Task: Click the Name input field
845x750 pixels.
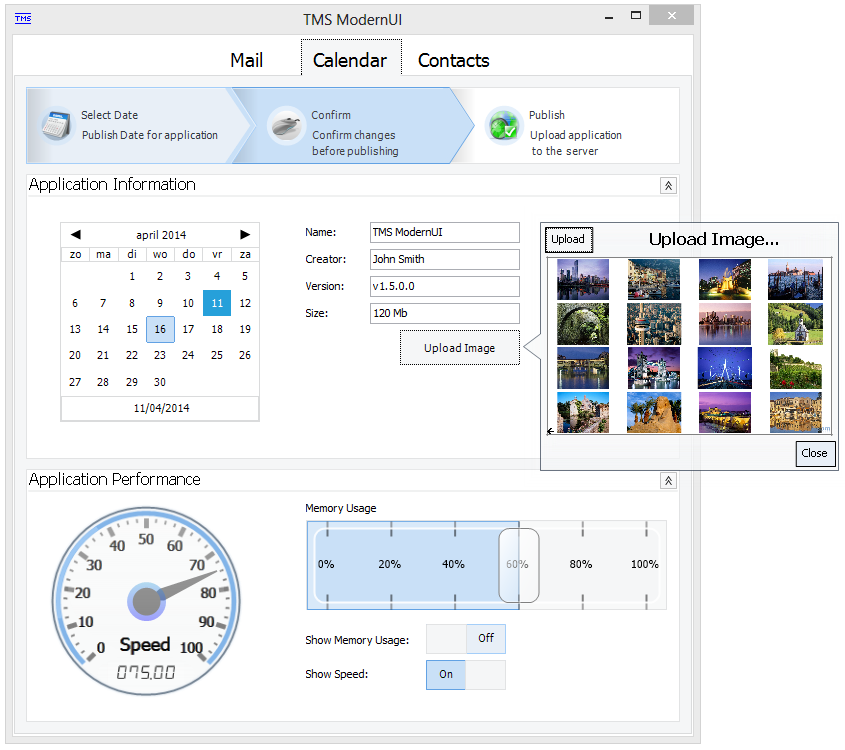Action: (x=445, y=233)
